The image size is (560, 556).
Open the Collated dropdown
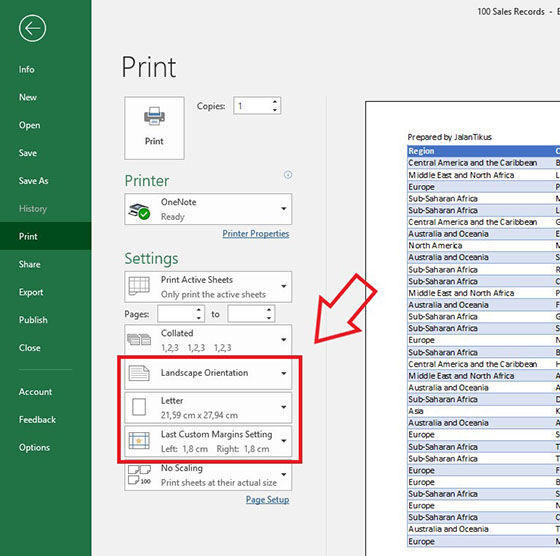284,340
